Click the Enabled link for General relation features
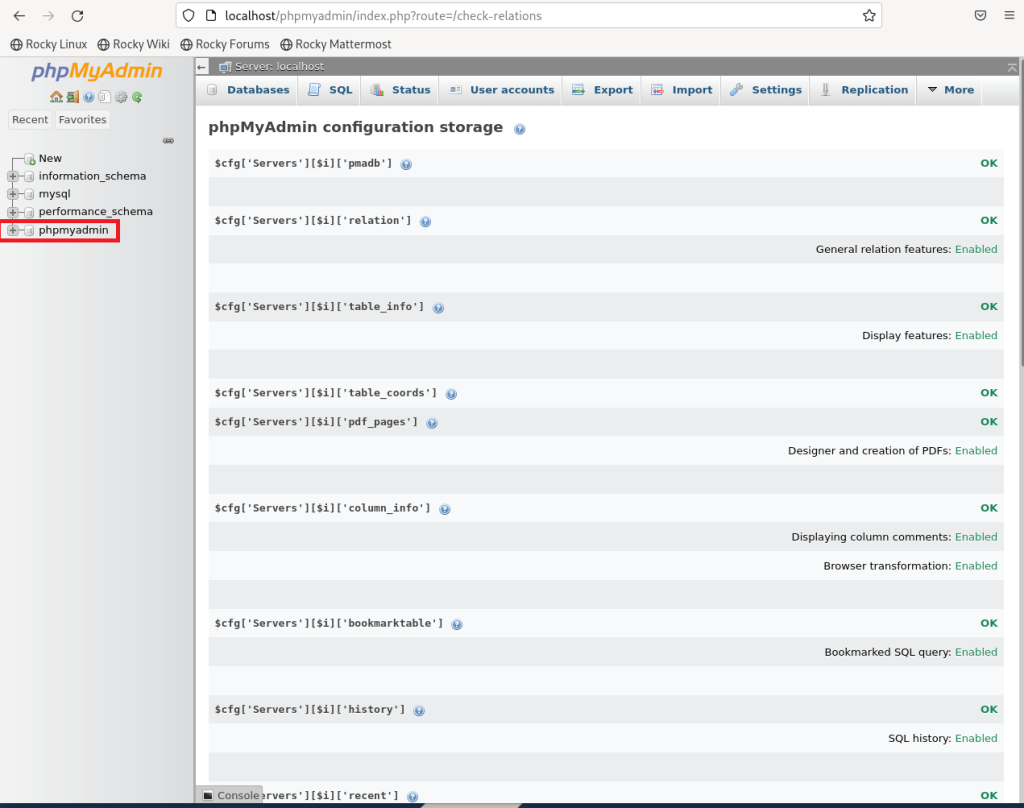Screen dimensions: 1024x808 pos(976,249)
